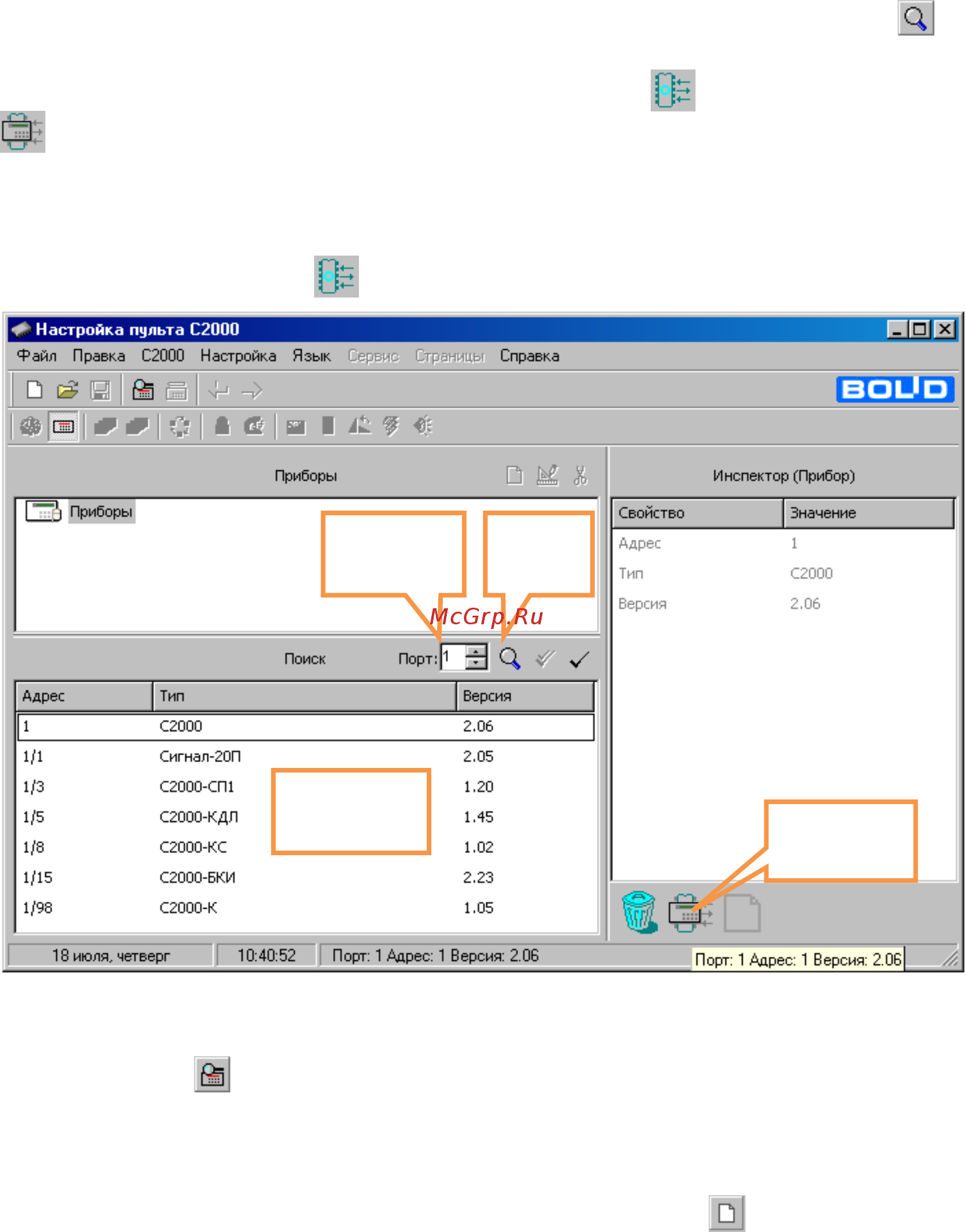Click the Поиск section label
The image size is (966, 1232).
pos(304,658)
